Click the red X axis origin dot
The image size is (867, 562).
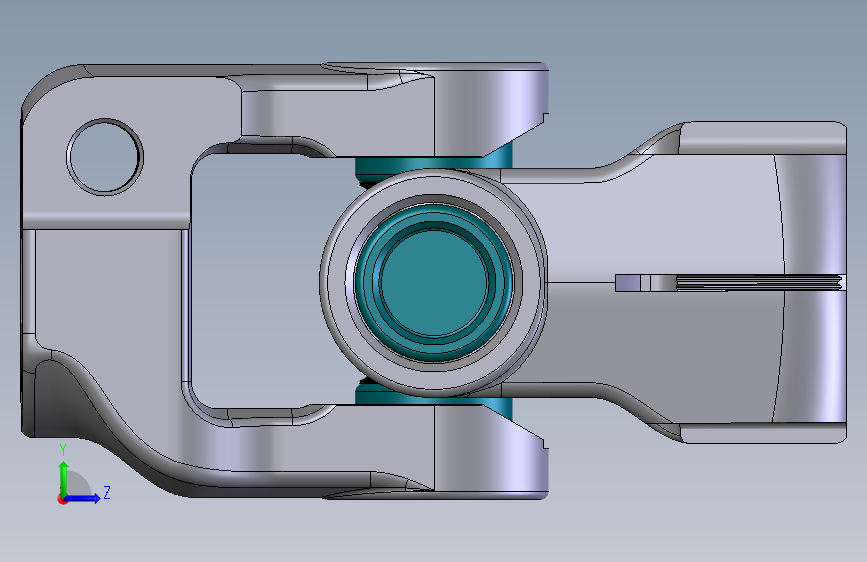pyautogui.click(x=62, y=499)
